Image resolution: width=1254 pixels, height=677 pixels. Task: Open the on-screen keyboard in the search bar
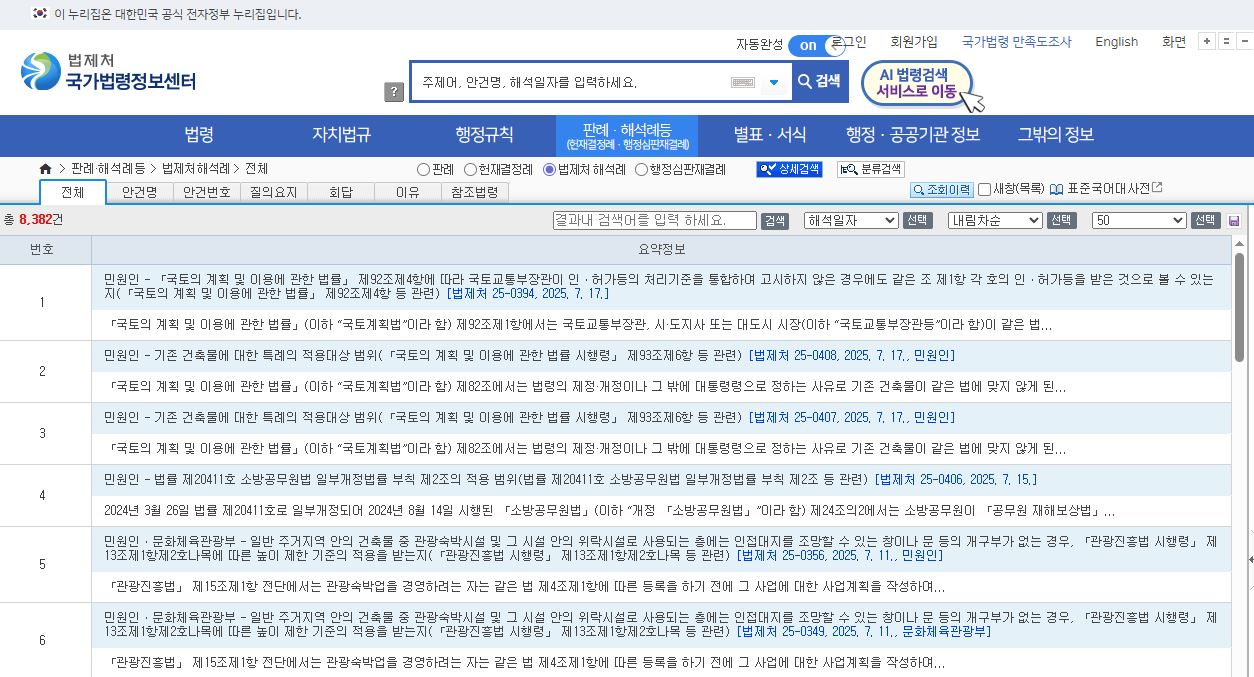741,82
